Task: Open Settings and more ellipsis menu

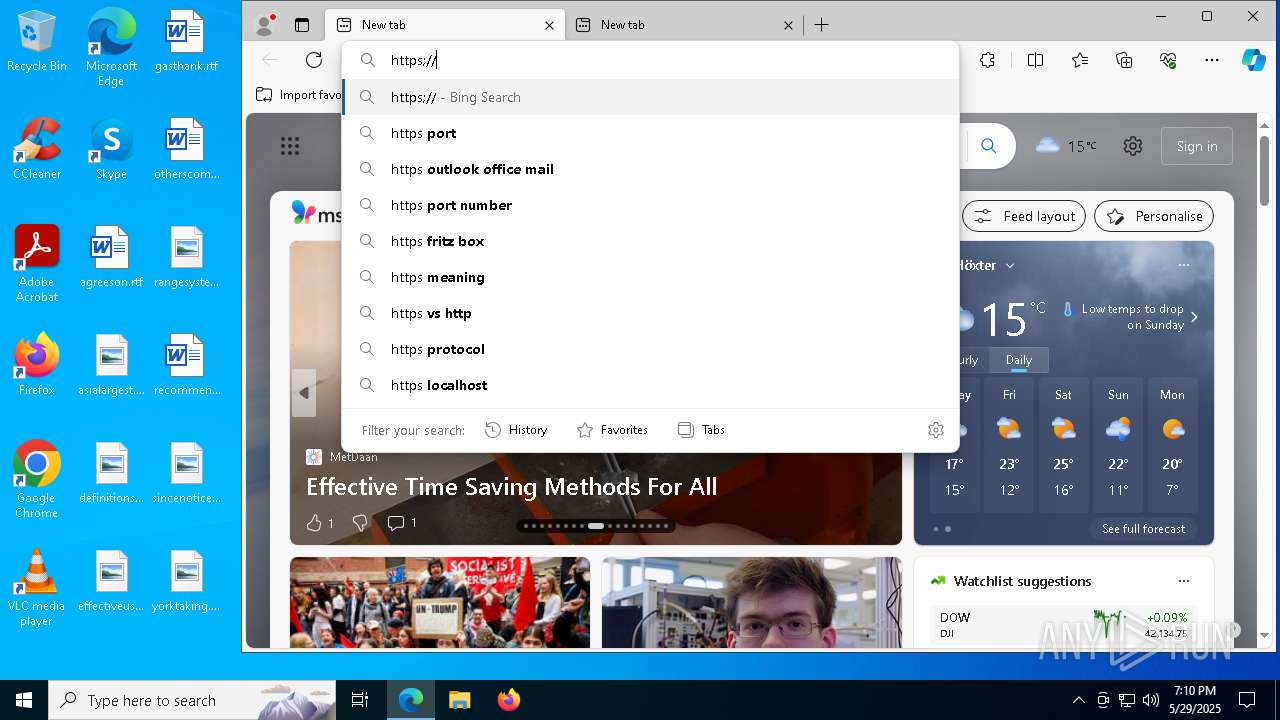Action: tap(1212, 60)
